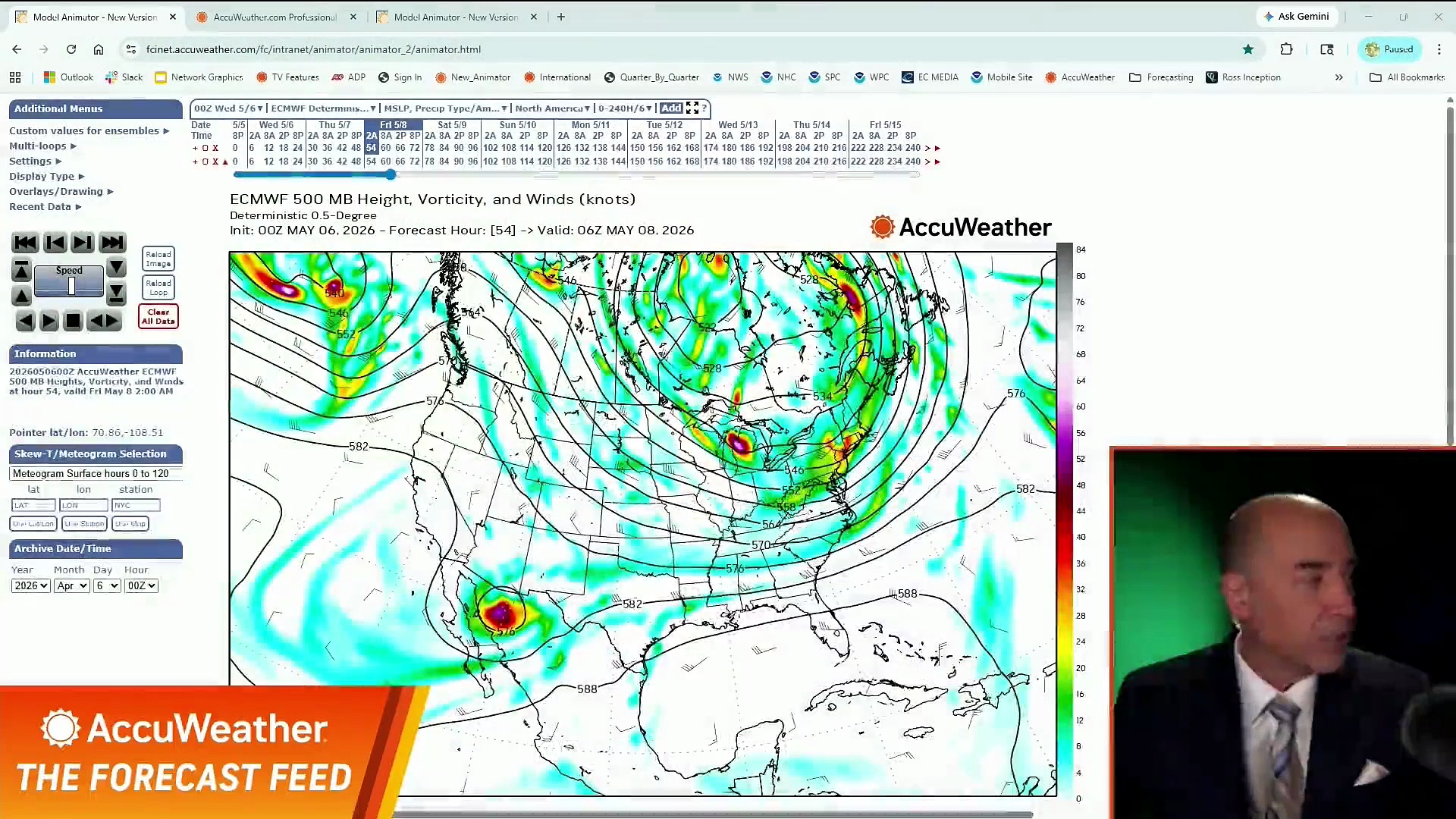Image resolution: width=1456 pixels, height=819 pixels.
Task: Open the question mark help icon
Action: (704, 108)
